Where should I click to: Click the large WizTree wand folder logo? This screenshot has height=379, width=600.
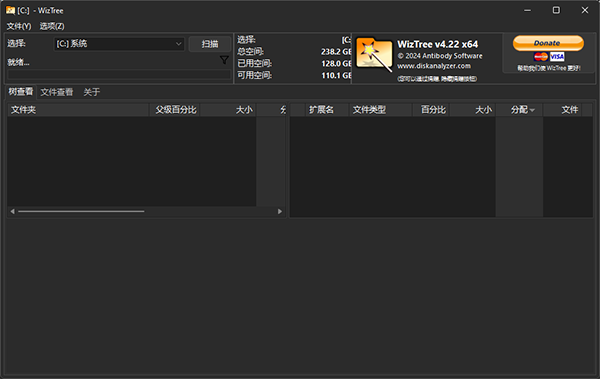[x=374, y=54]
